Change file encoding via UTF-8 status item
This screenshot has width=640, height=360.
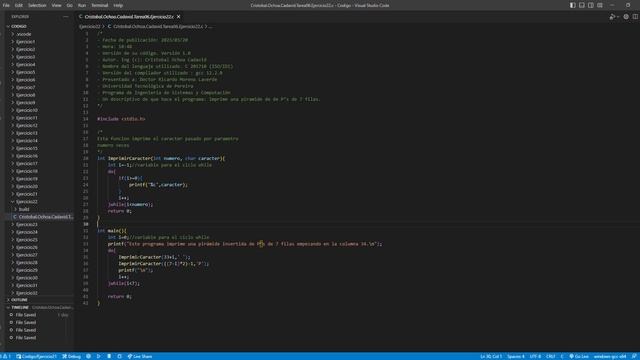(x=535, y=356)
